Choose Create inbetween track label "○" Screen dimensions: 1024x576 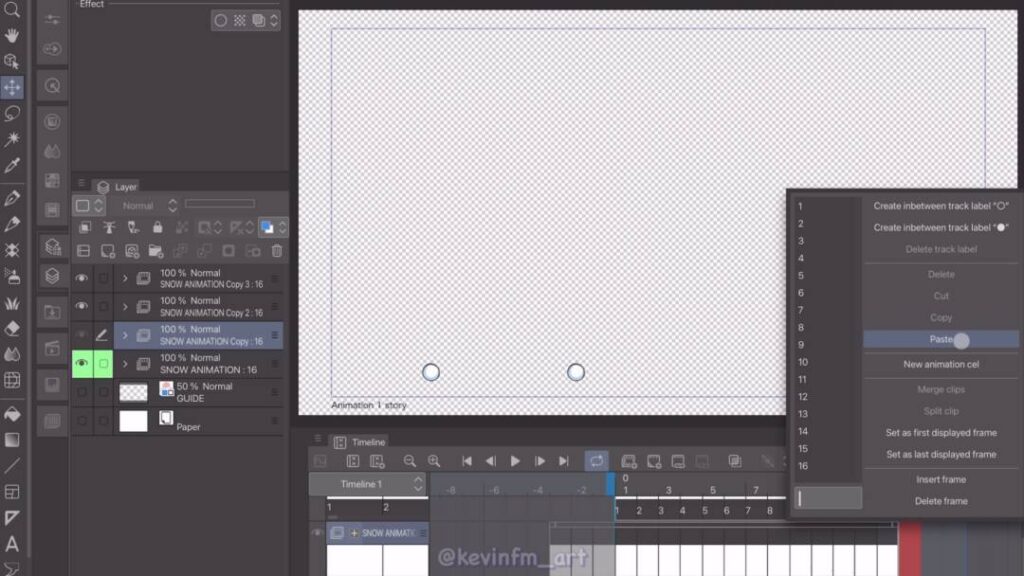coord(941,206)
